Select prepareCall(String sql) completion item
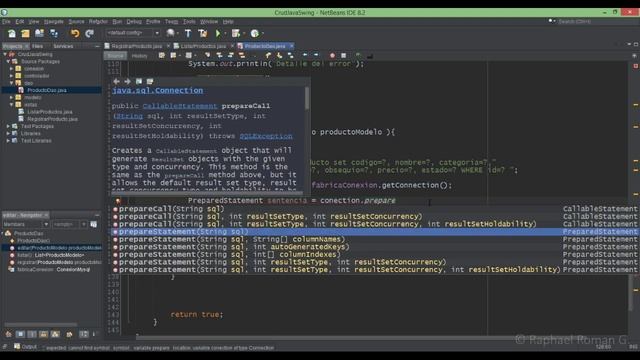The image size is (640, 360). [x=374, y=209]
